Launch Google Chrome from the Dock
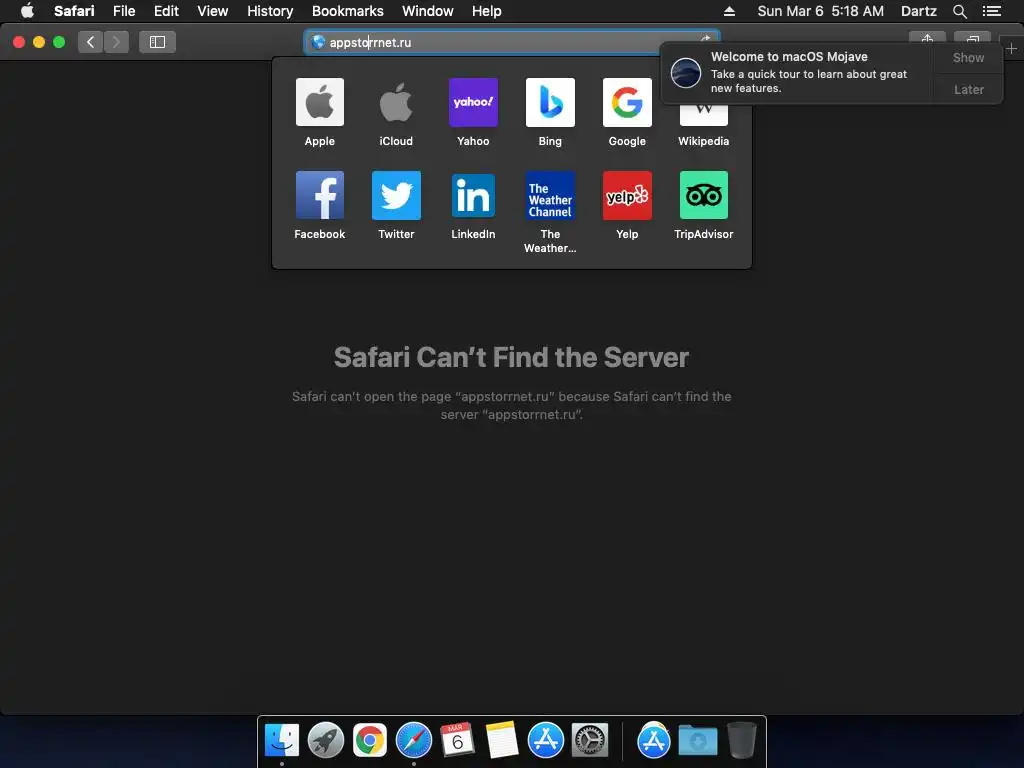The width and height of the screenshot is (1024, 768). coord(370,741)
